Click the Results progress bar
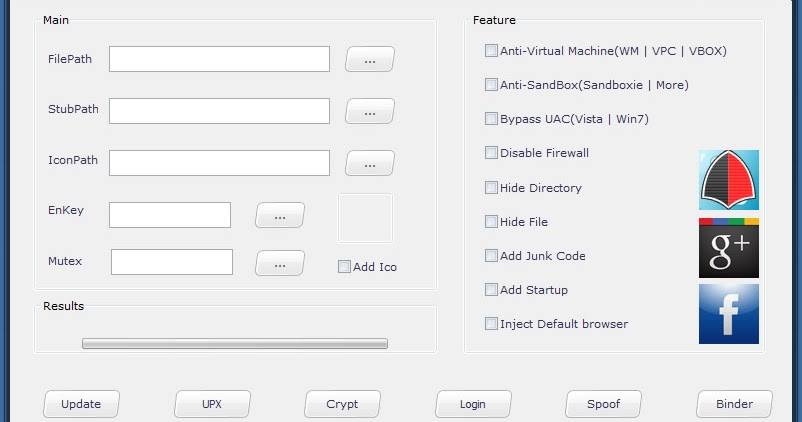Viewport: 802px width, 422px height. [x=235, y=343]
